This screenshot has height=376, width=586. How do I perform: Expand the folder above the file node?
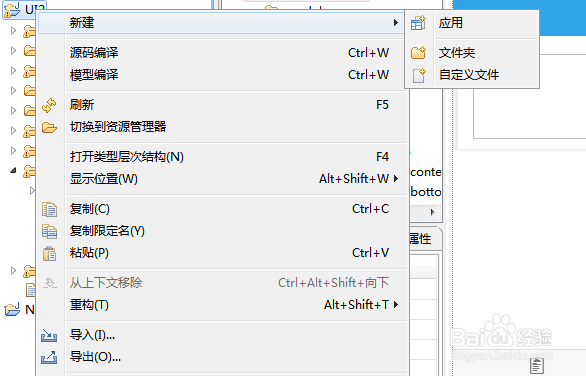point(13,270)
